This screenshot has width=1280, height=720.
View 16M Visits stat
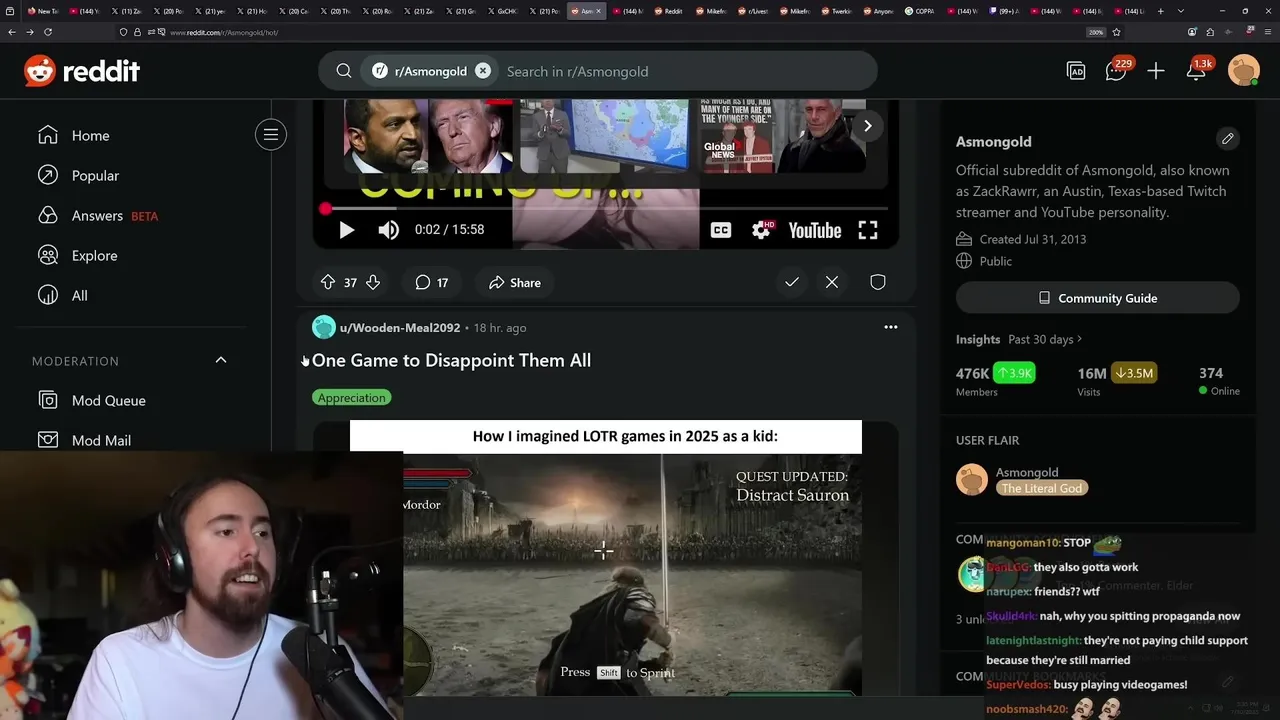click(1116, 381)
